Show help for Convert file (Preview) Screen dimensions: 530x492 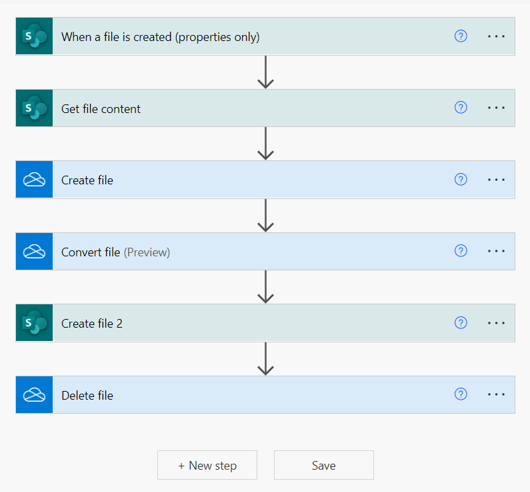[461, 251]
